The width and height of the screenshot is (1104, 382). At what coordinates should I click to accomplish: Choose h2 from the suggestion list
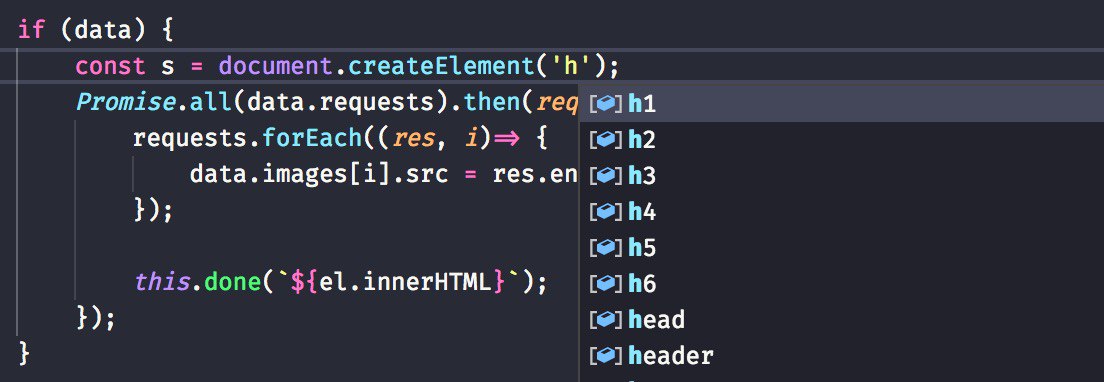(x=841, y=140)
